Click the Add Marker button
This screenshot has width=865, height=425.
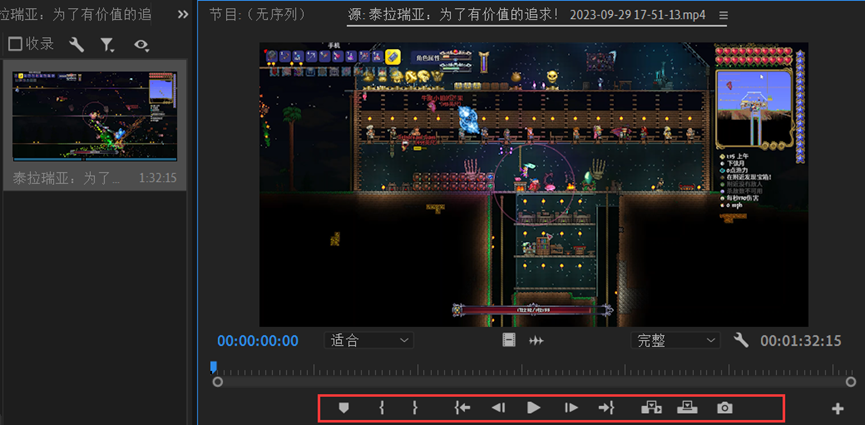[x=343, y=408]
